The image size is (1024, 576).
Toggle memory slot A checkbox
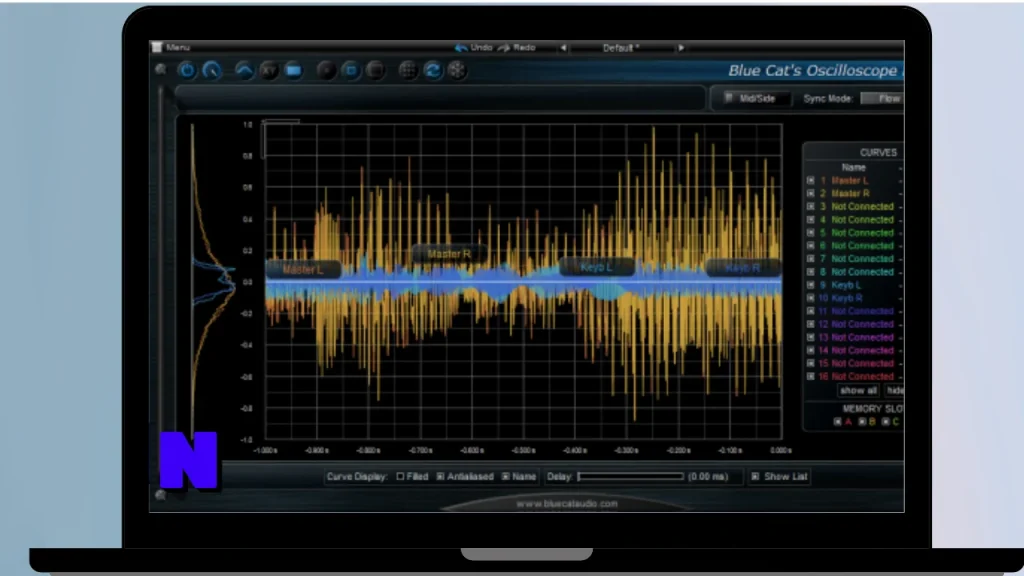click(837, 422)
